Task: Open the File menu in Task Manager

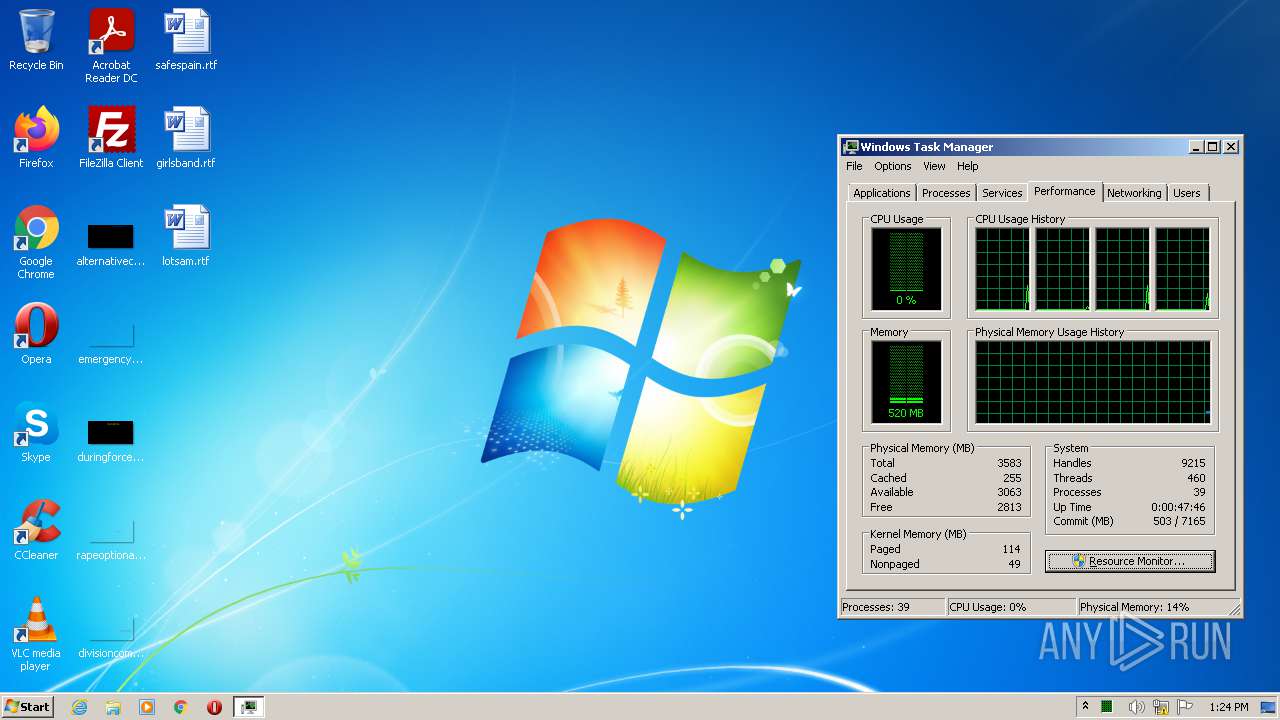Action: pyautogui.click(x=854, y=166)
